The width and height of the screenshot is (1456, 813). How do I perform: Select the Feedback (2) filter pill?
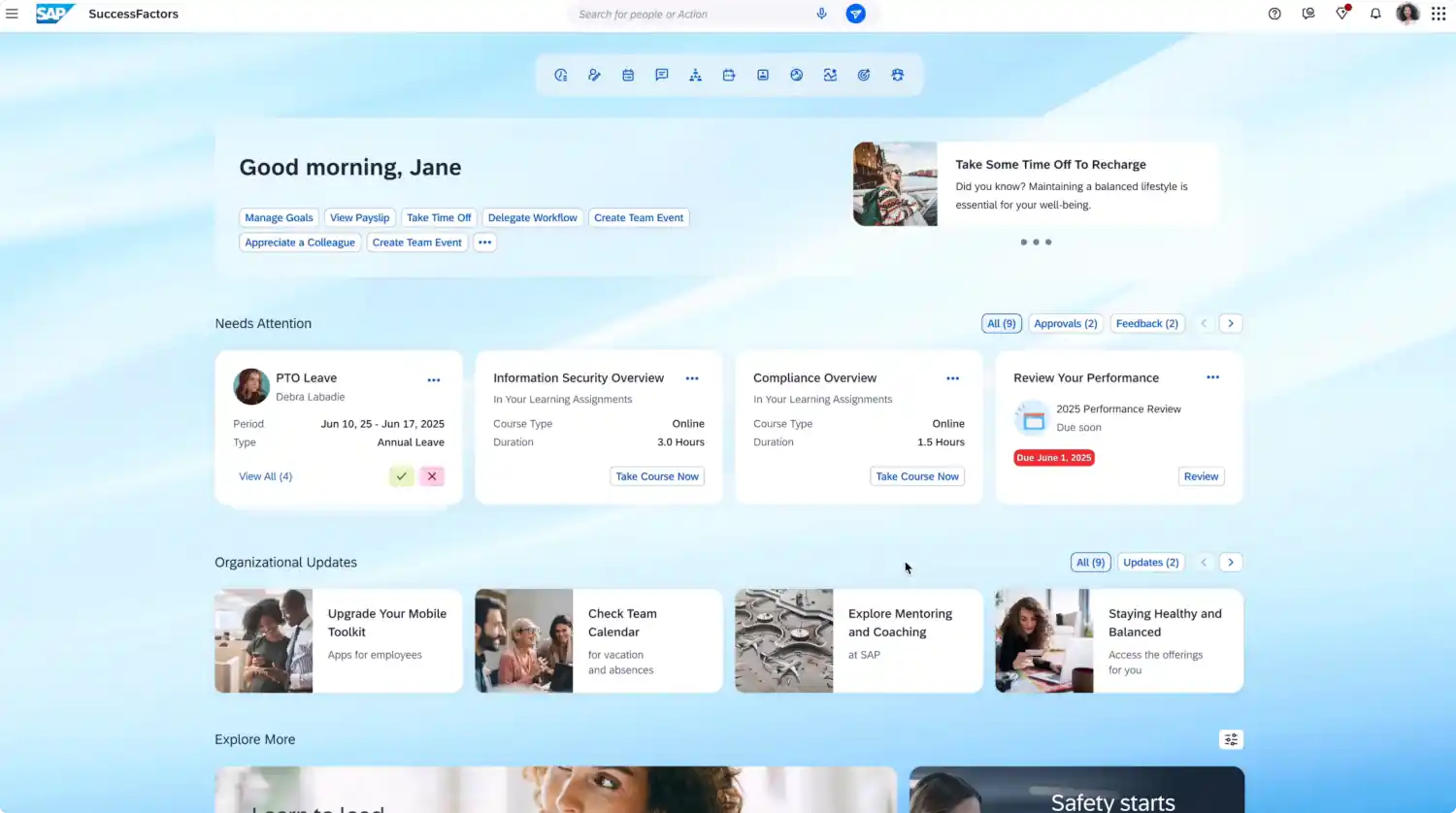click(x=1146, y=323)
